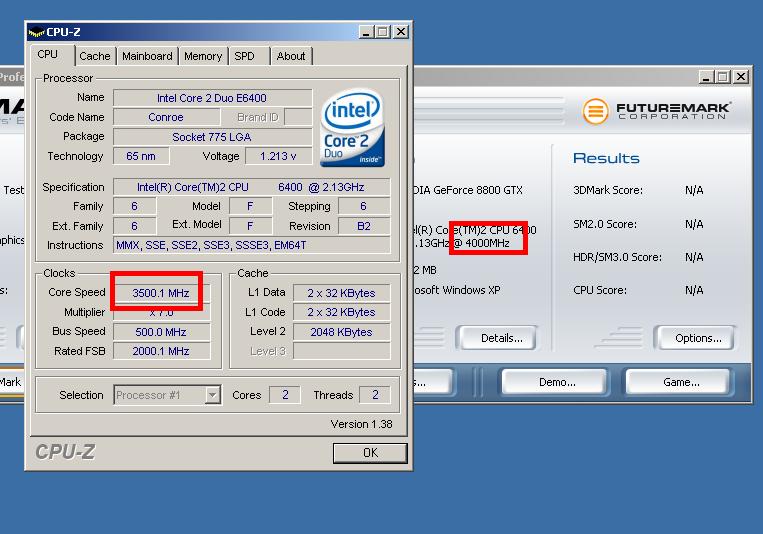Click the Bus Speed value 500.0 MHz

(x=161, y=332)
